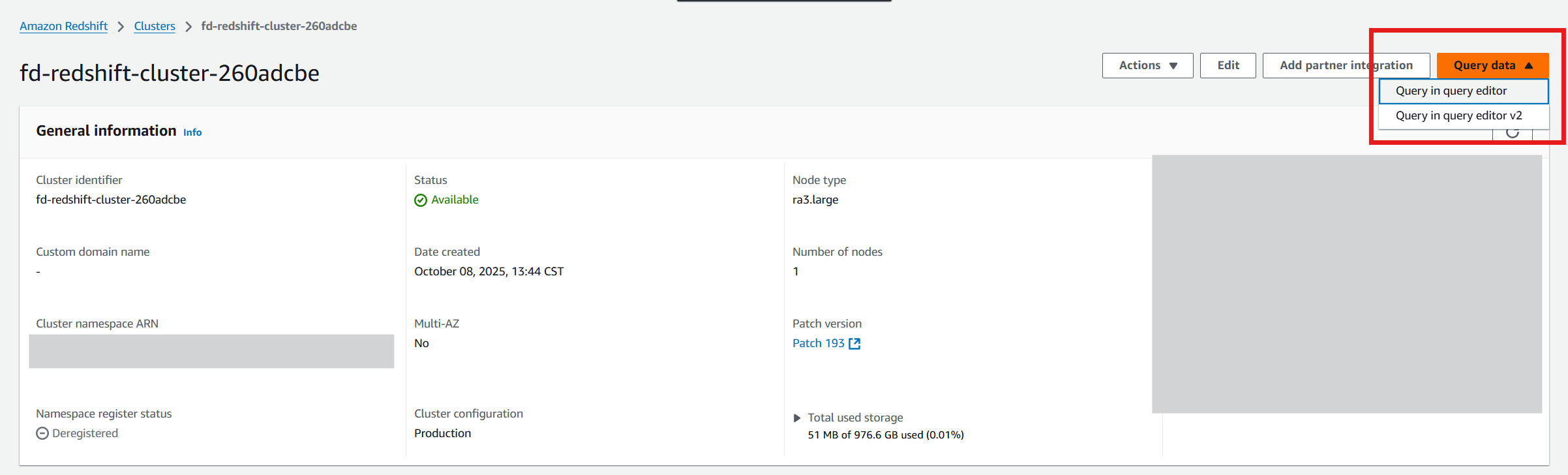Open the Info link beside General information

[192, 132]
